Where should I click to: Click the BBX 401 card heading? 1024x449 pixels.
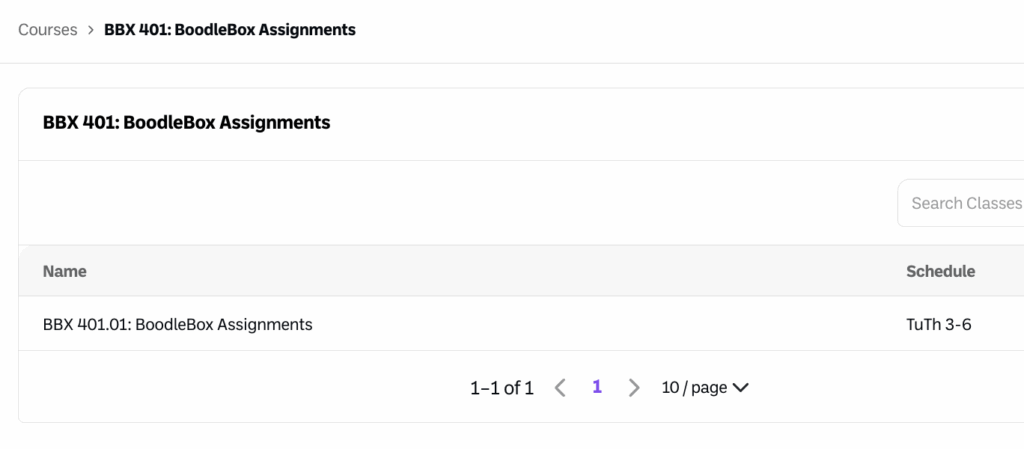187,123
